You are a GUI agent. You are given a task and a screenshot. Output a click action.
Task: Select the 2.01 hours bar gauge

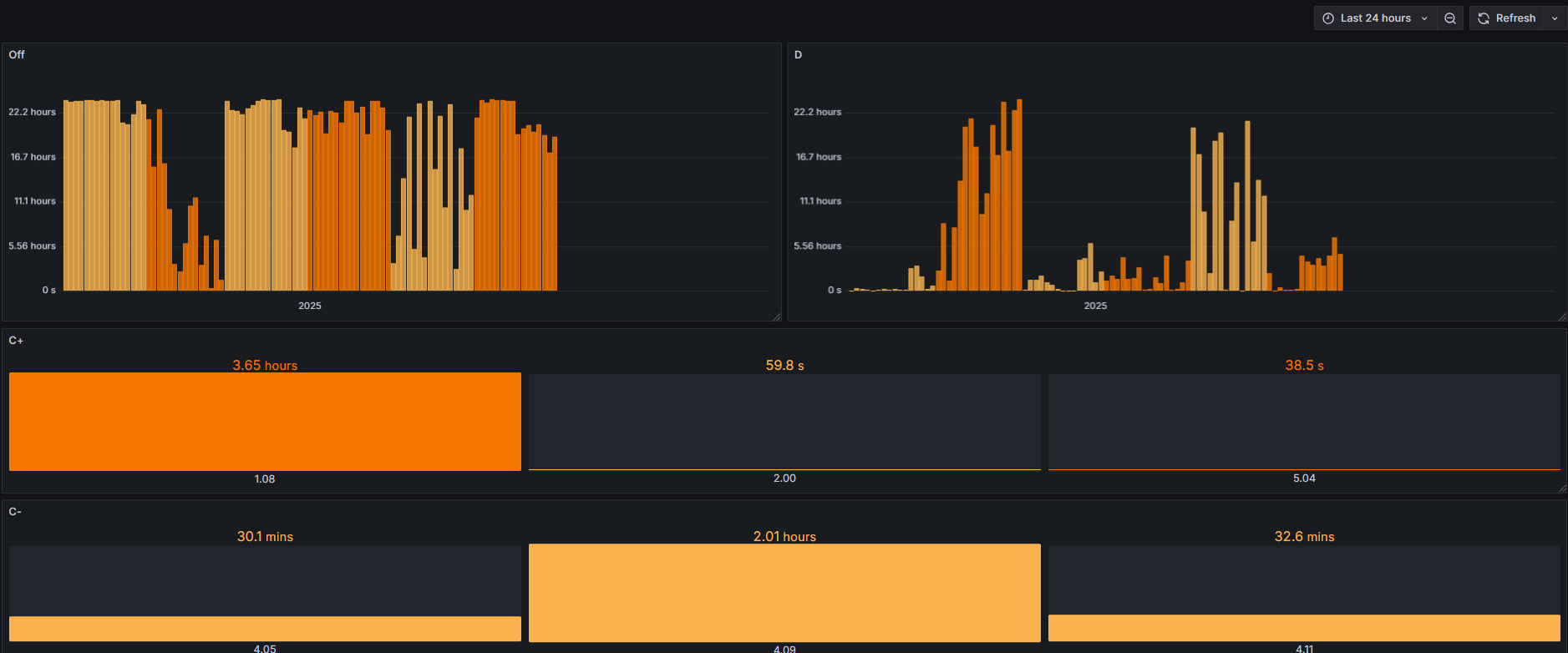pyautogui.click(x=784, y=593)
